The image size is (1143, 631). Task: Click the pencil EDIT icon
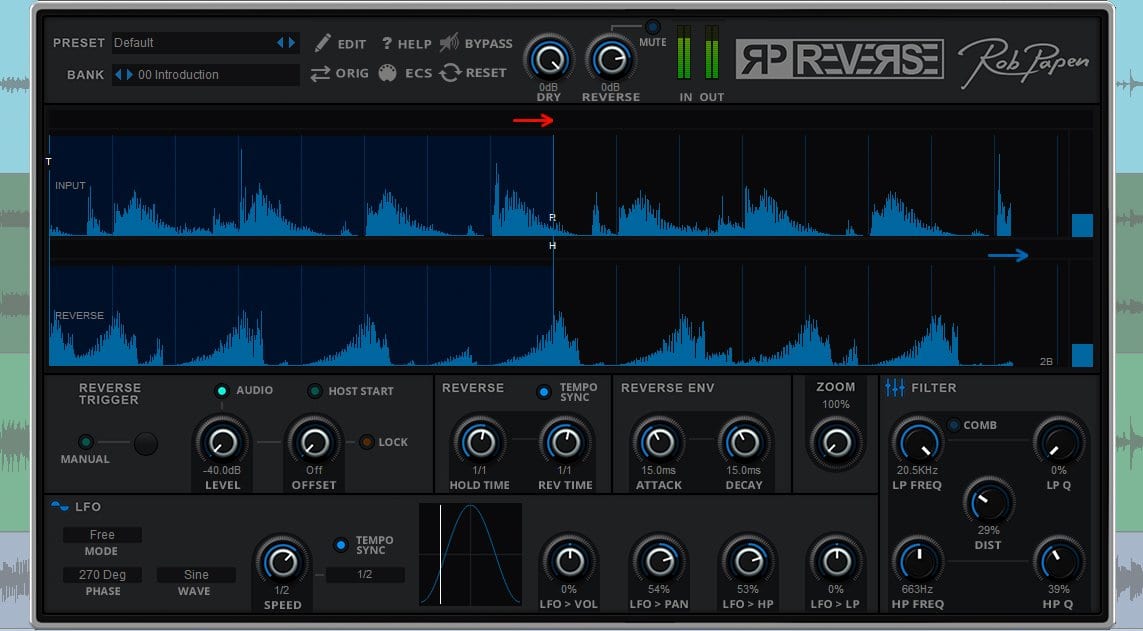pos(322,43)
